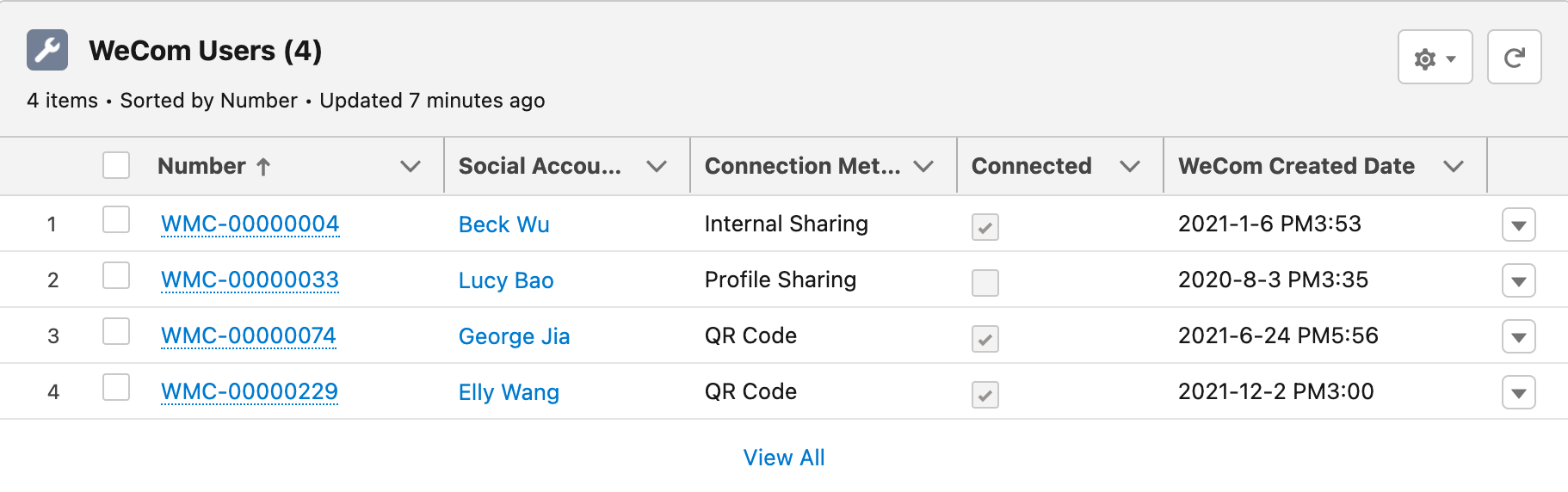Expand the Social Account column chevron
1568x492 pixels.
657,166
